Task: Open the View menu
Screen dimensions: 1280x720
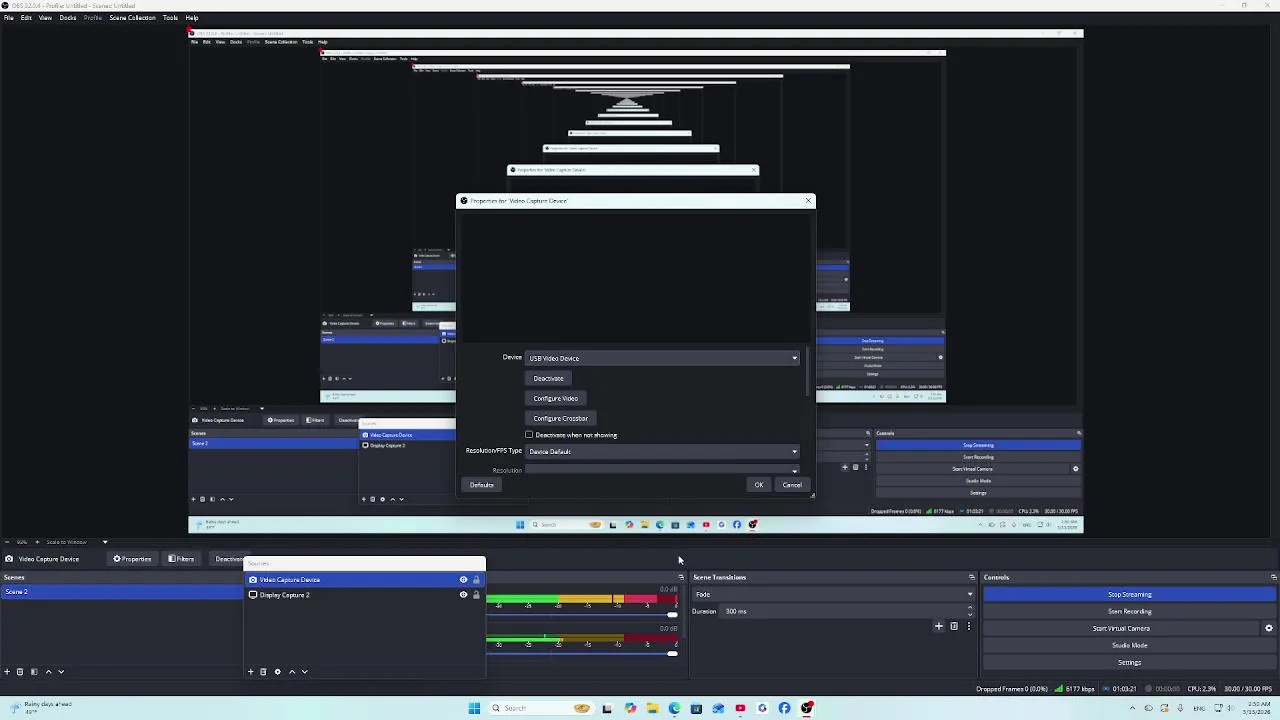Action: point(45,18)
